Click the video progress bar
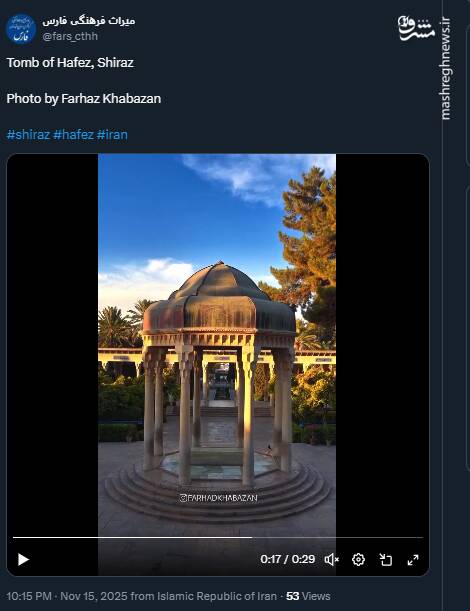Image resolution: width=470 pixels, height=611 pixels. point(218,537)
